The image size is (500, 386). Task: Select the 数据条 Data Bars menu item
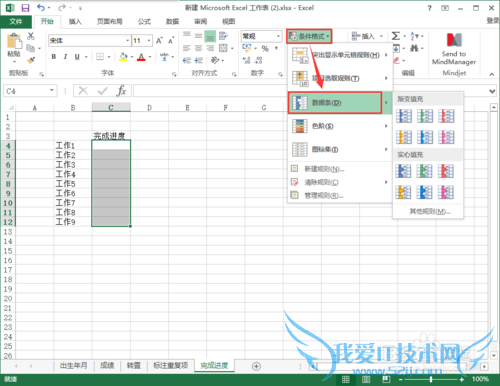pos(335,103)
